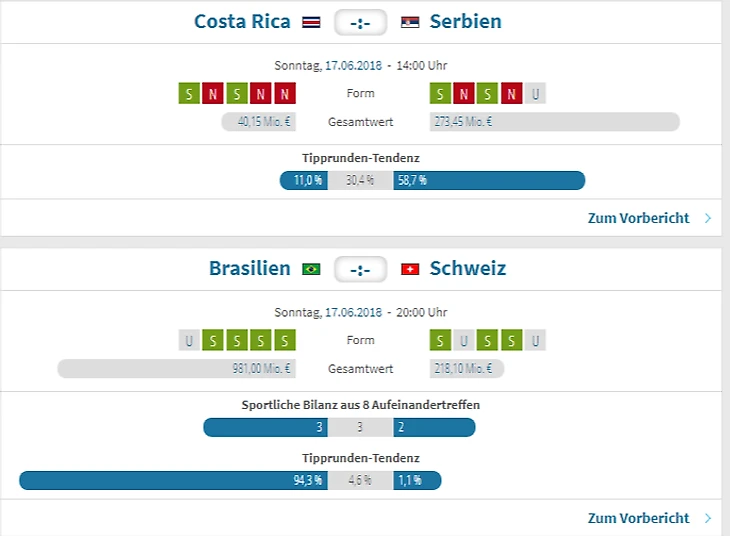730x536 pixels.
Task: Click Serbia's grey U form badge
Action: [536, 94]
